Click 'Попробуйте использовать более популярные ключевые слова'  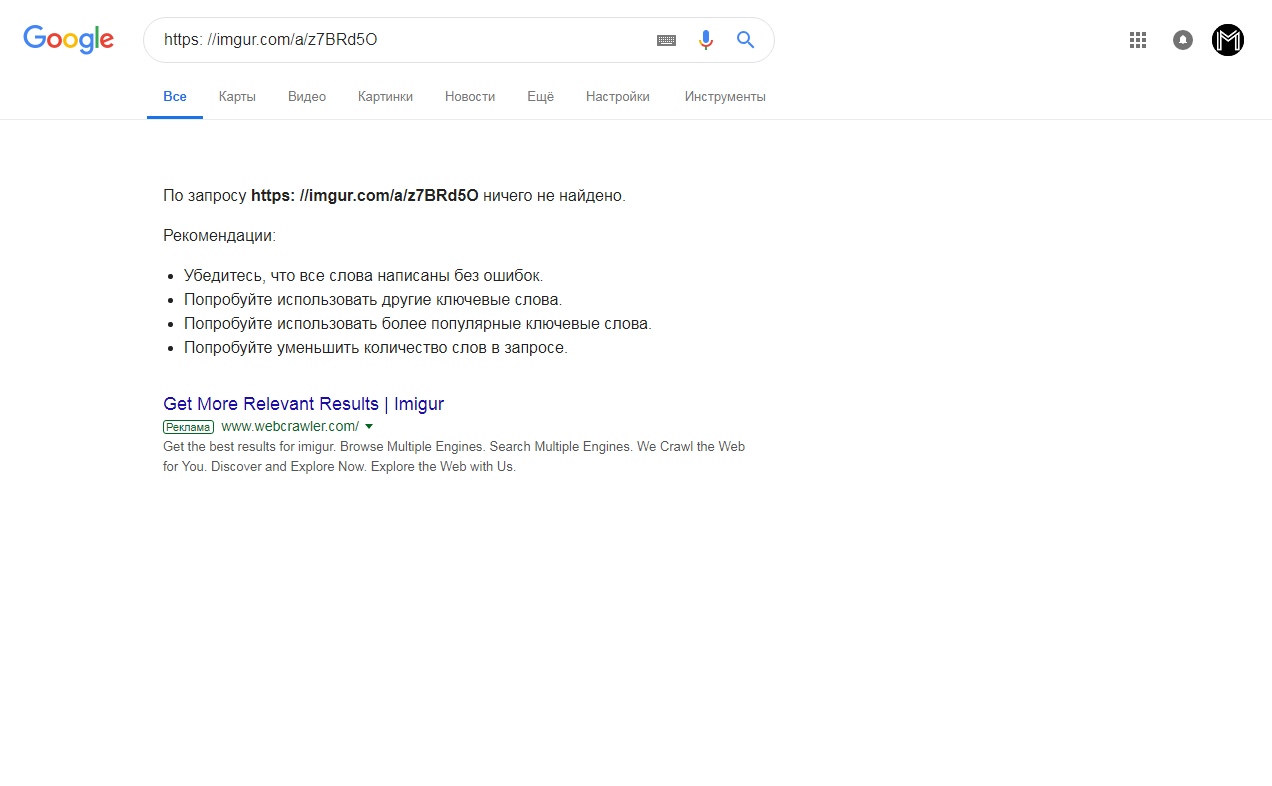[x=417, y=324]
